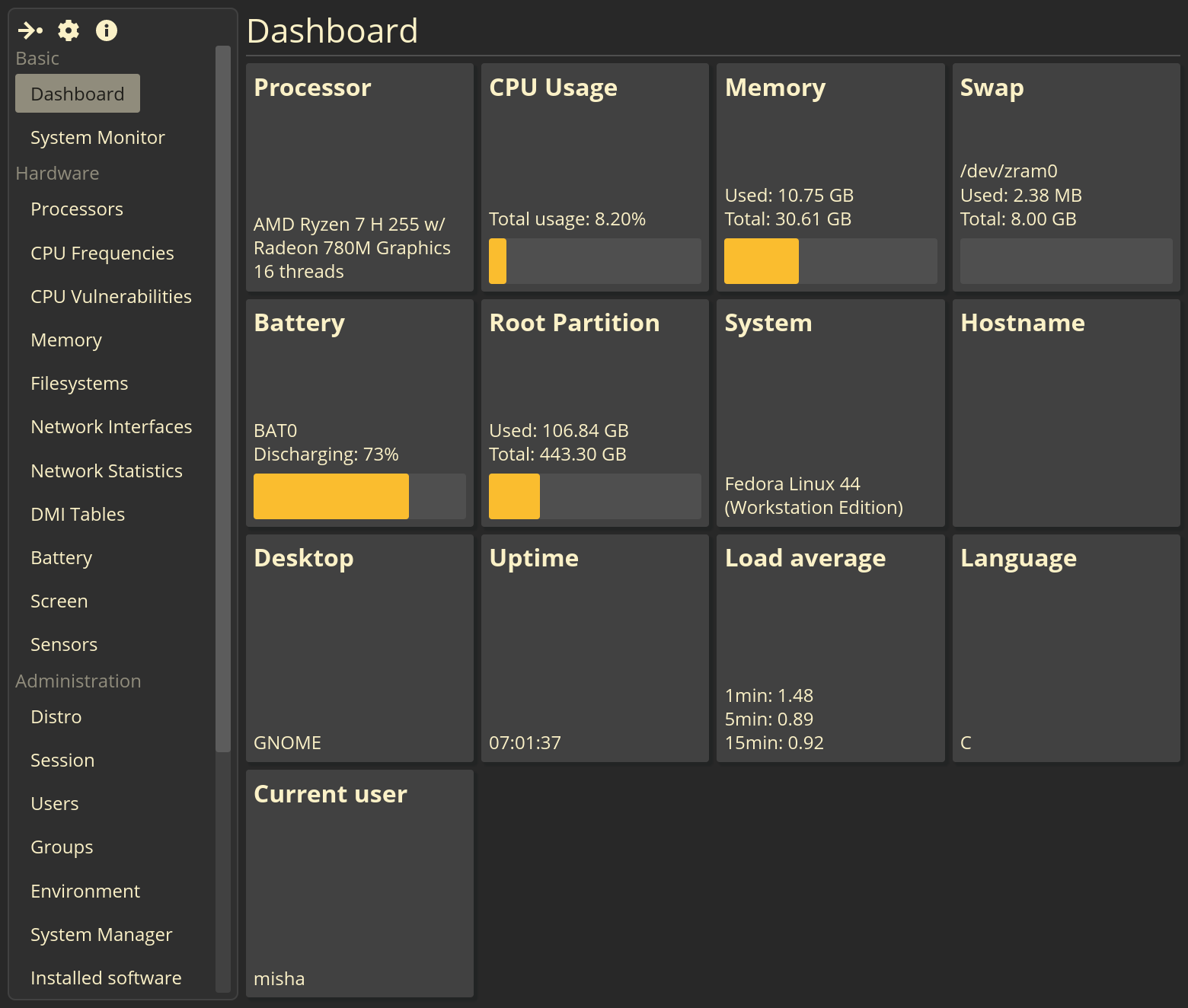Open CPU Frequencies page
The width and height of the screenshot is (1188, 1008).
(102, 253)
